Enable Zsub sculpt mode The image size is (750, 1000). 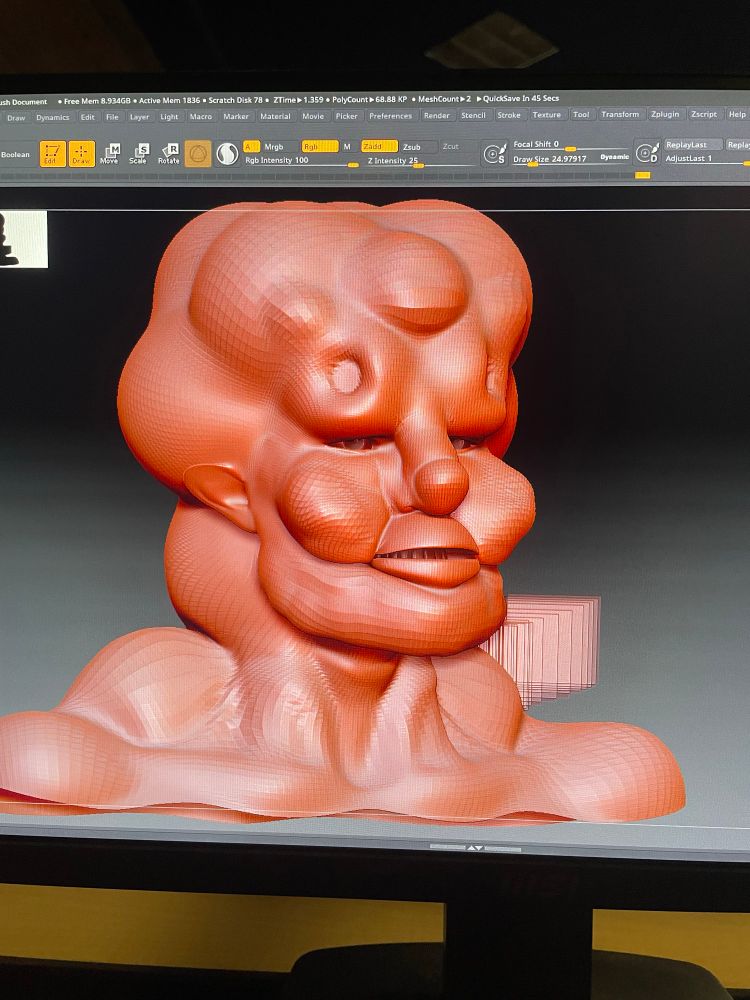[418, 147]
